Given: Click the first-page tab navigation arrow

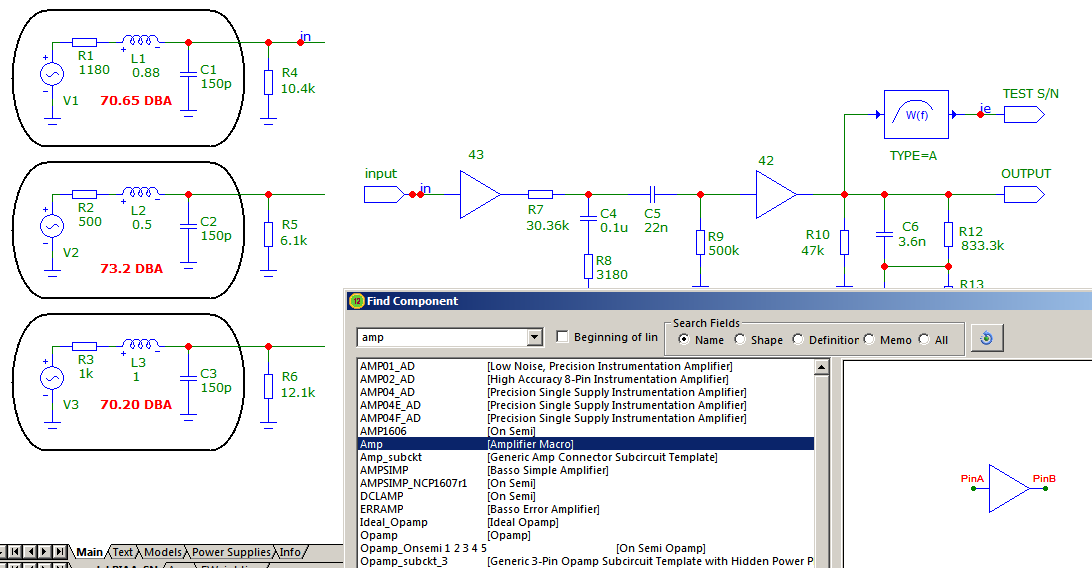Looking at the screenshot, I should (x=13, y=551).
